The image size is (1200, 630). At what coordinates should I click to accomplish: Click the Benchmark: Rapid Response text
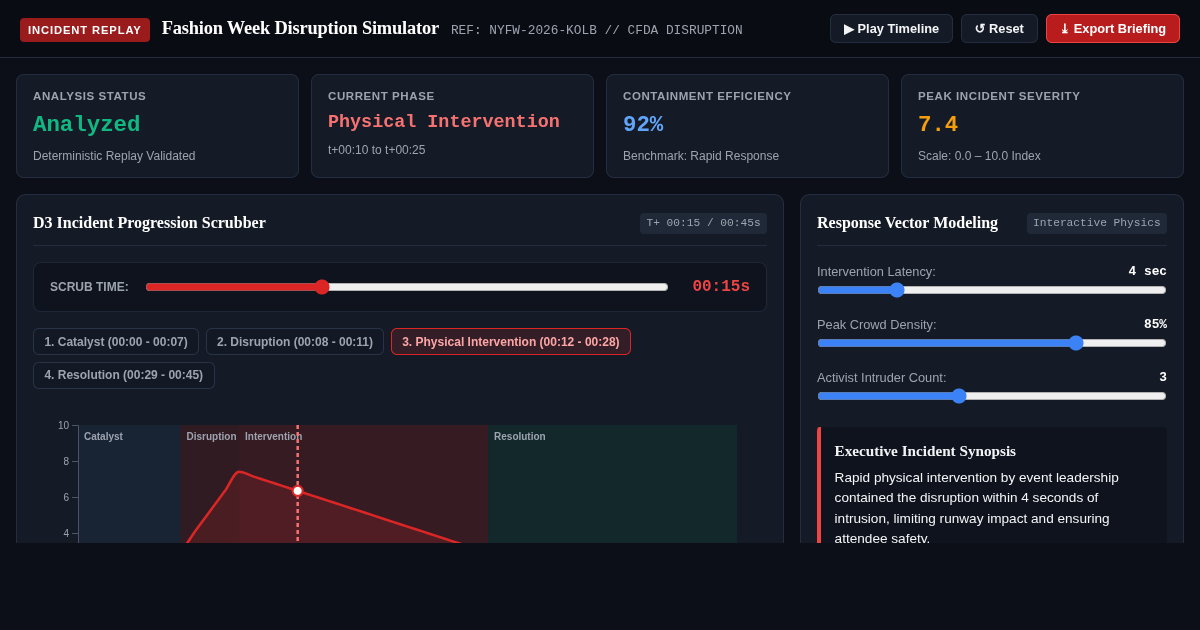click(x=701, y=156)
